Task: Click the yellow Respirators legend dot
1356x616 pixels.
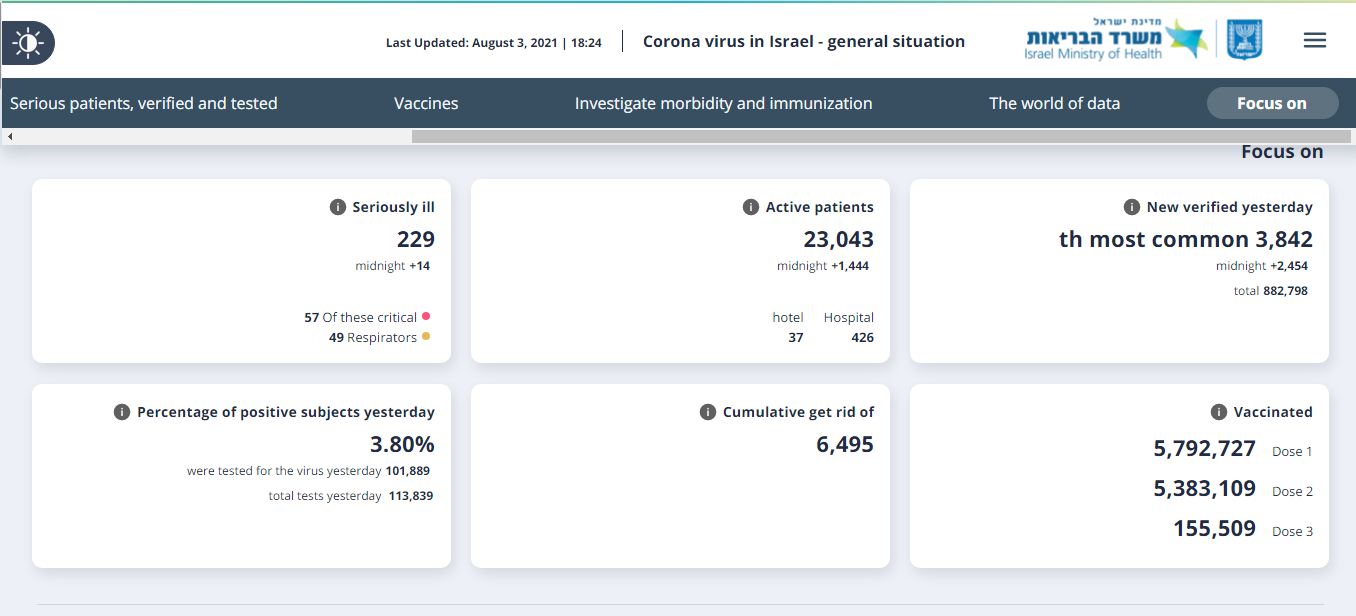Action: (x=426, y=336)
